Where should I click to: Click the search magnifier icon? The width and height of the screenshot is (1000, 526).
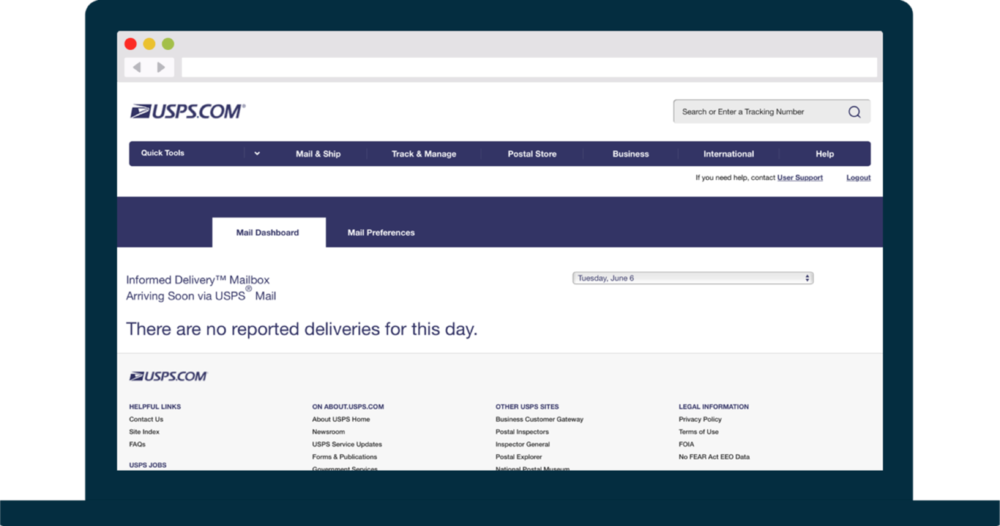[x=854, y=112]
